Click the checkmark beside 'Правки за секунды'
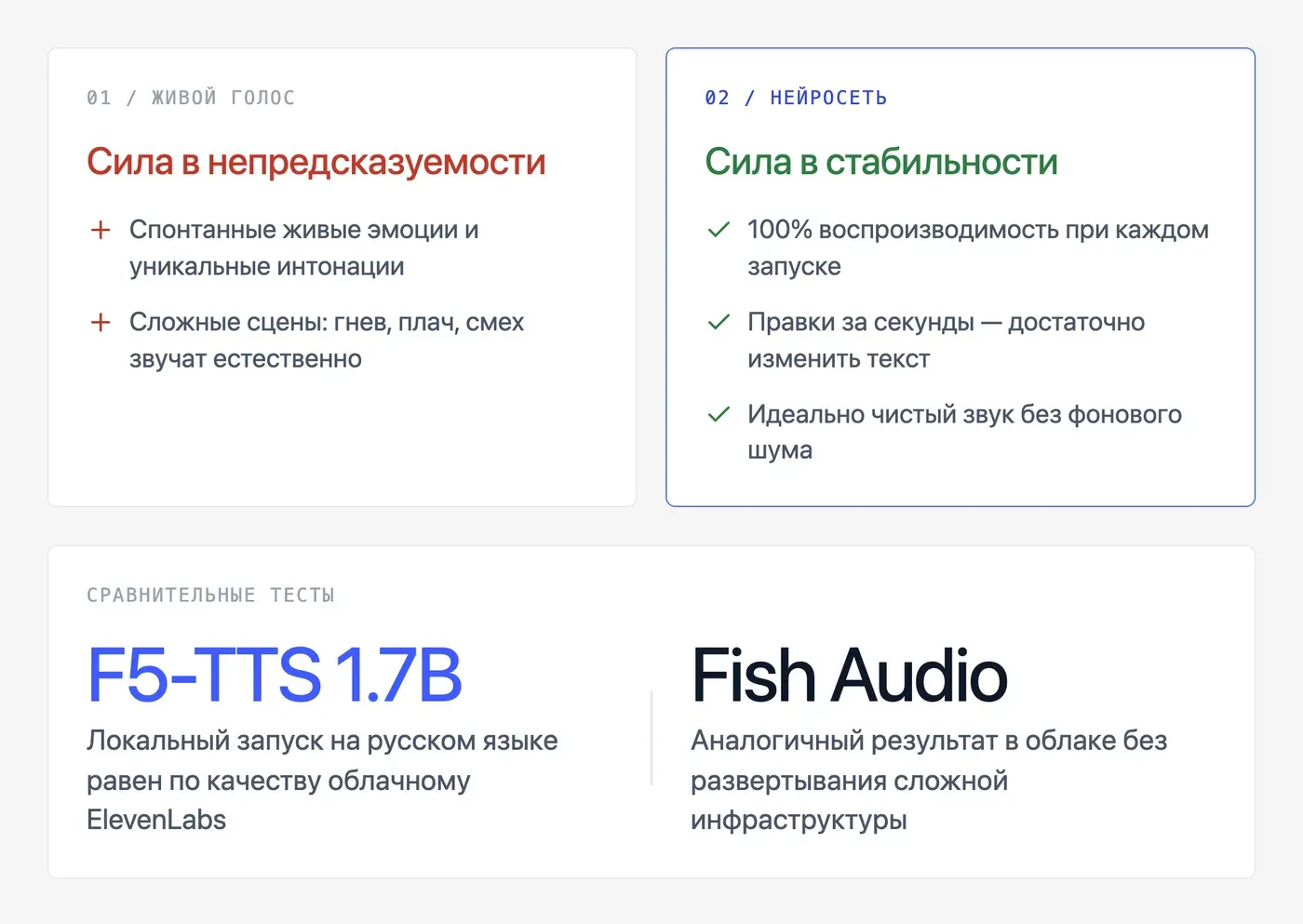This screenshot has height=924, width=1303. coord(719,322)
